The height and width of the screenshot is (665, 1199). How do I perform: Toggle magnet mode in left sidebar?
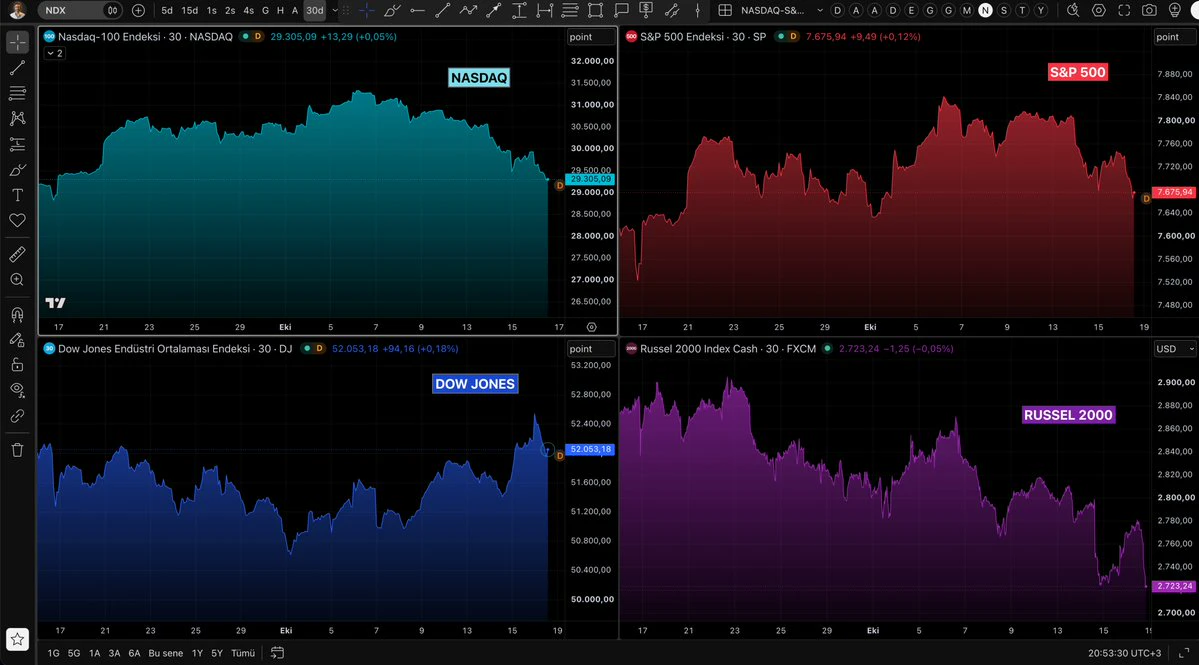[x=18, y=314]
